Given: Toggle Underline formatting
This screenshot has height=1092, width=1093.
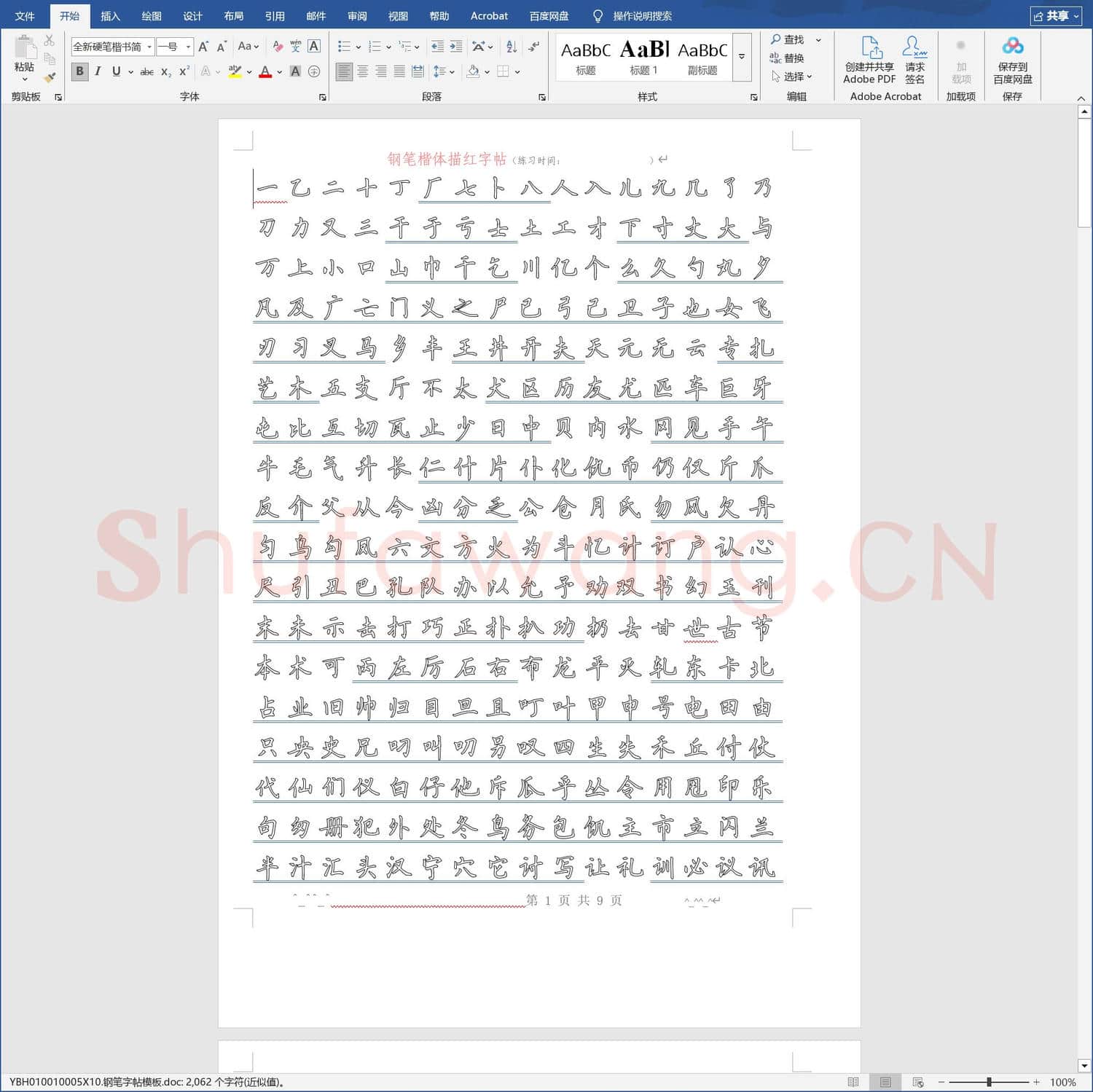Looking at the screenshot, I should [x=117, y=71].
